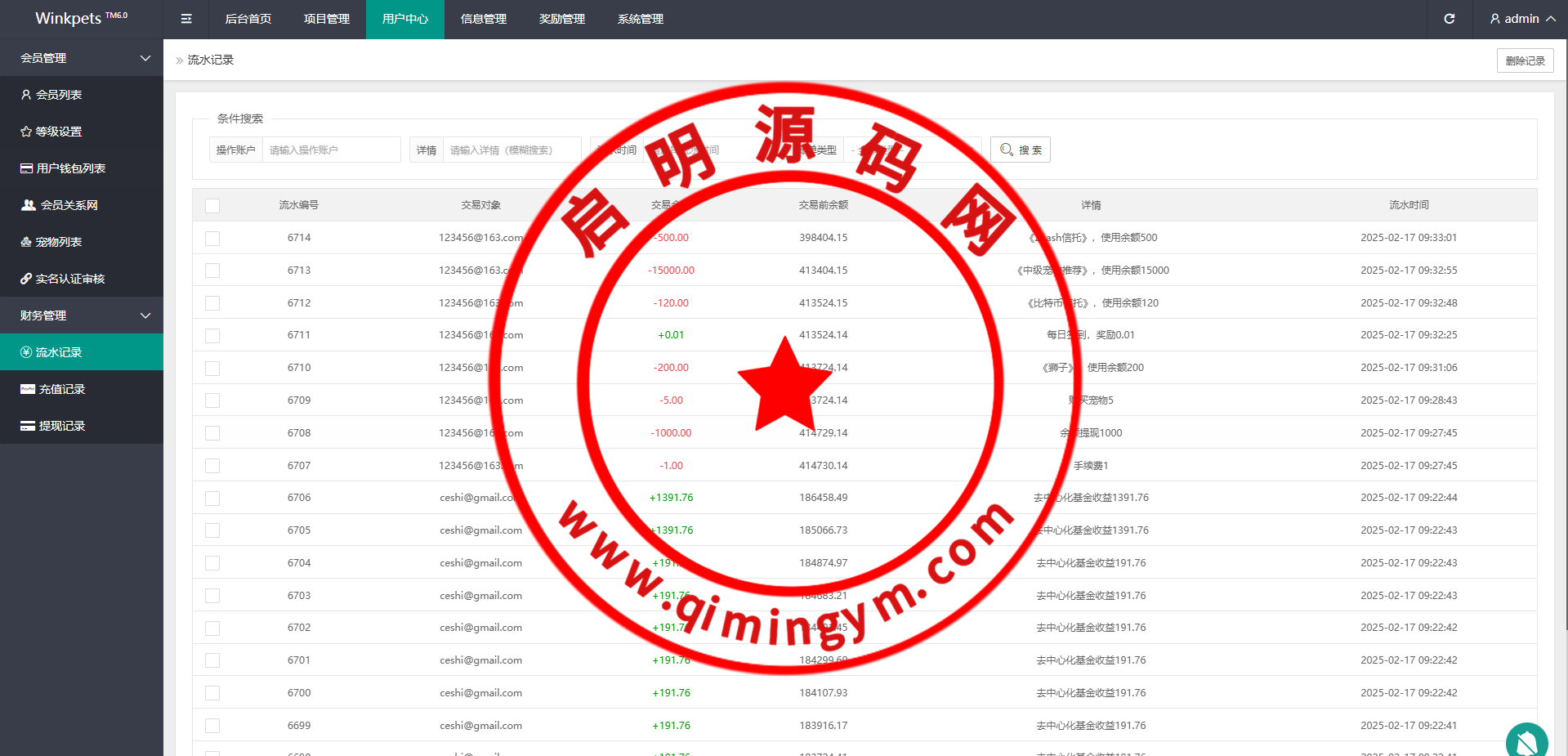The height and width of the screenshot is (756, 1568).
Task: Check the checkbox for record 6714
Action: pos(212,239)
